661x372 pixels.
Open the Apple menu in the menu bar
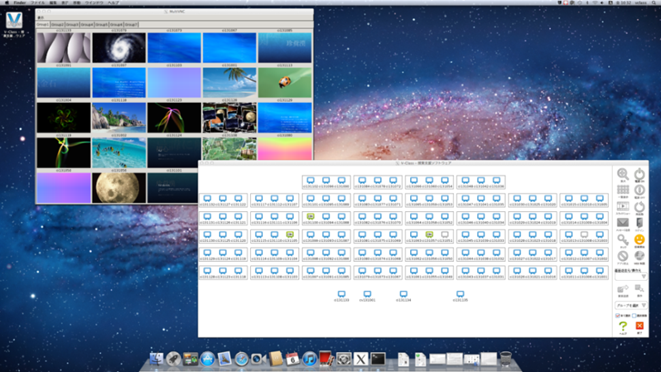coord(6,3)
